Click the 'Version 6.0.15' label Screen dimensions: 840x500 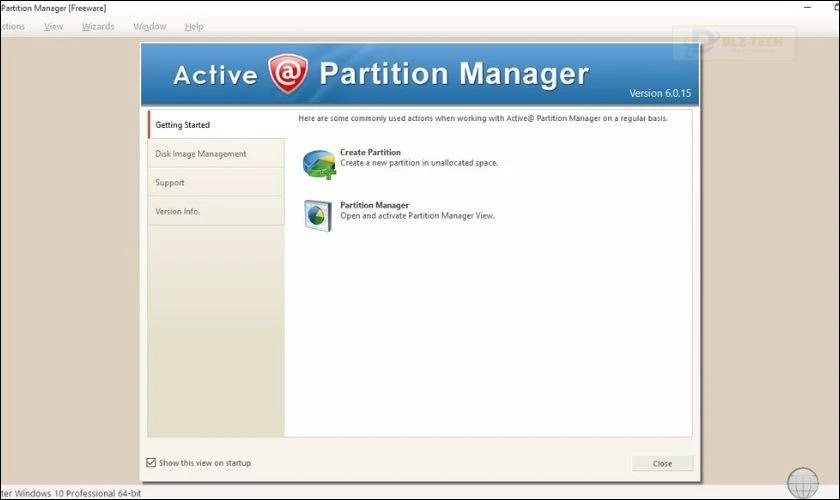(x=660, y=93)
